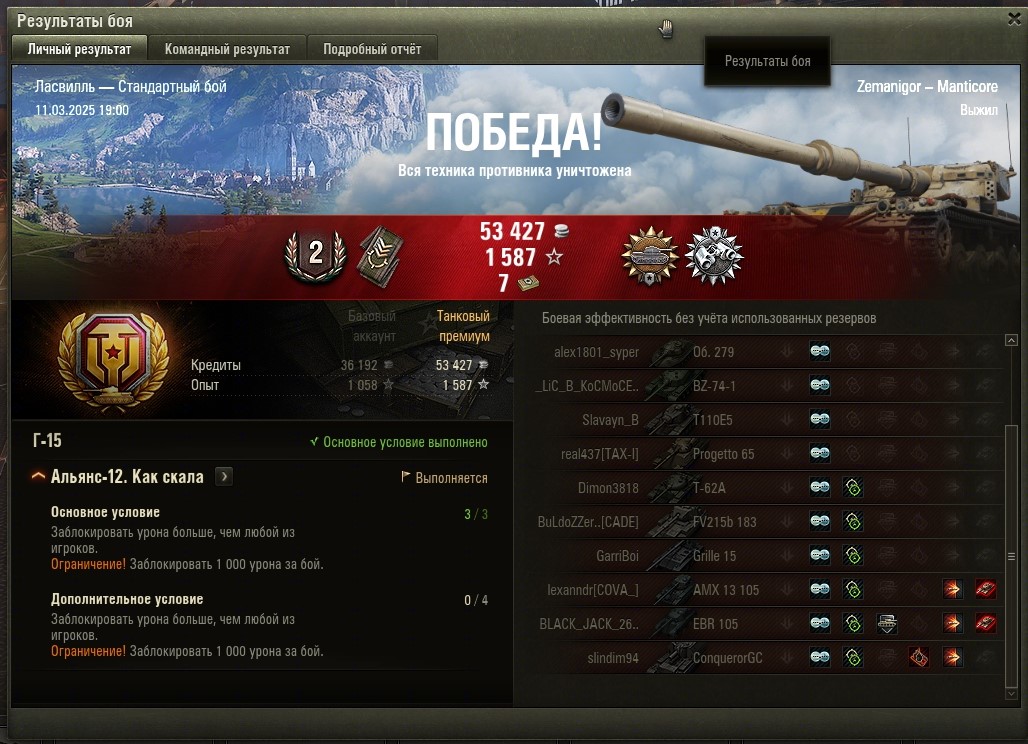Click the damage icon in BLACK_JACK_26 row

point(953,623)
